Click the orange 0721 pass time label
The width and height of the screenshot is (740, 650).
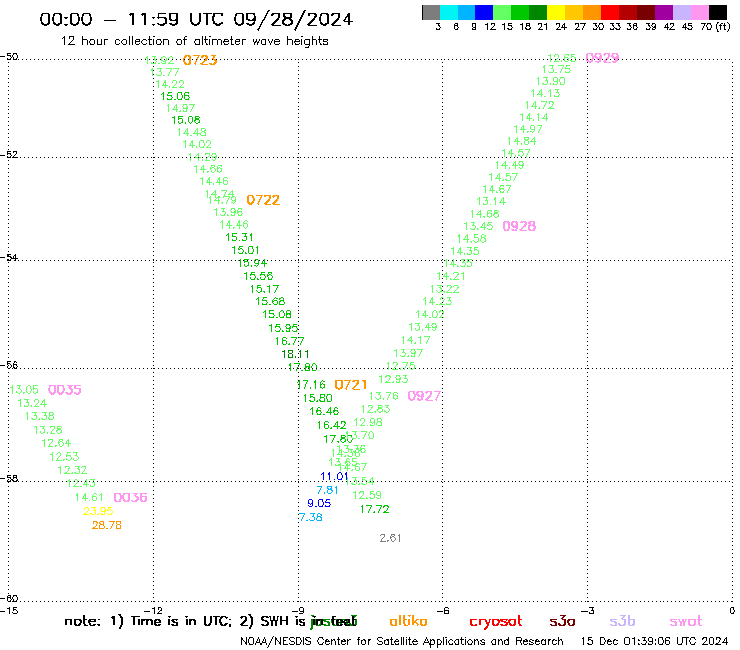tap(351, 385)
